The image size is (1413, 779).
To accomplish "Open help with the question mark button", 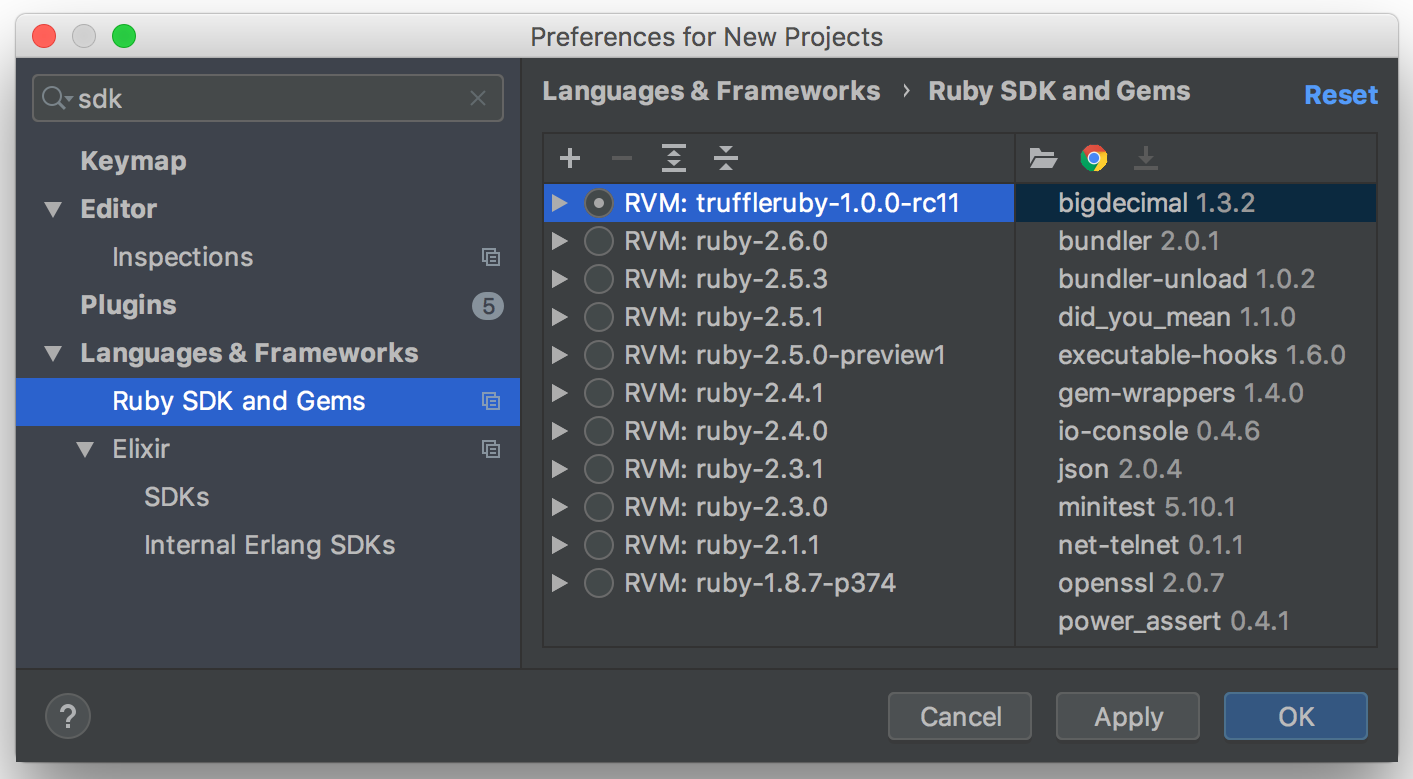I will (68, 716).
